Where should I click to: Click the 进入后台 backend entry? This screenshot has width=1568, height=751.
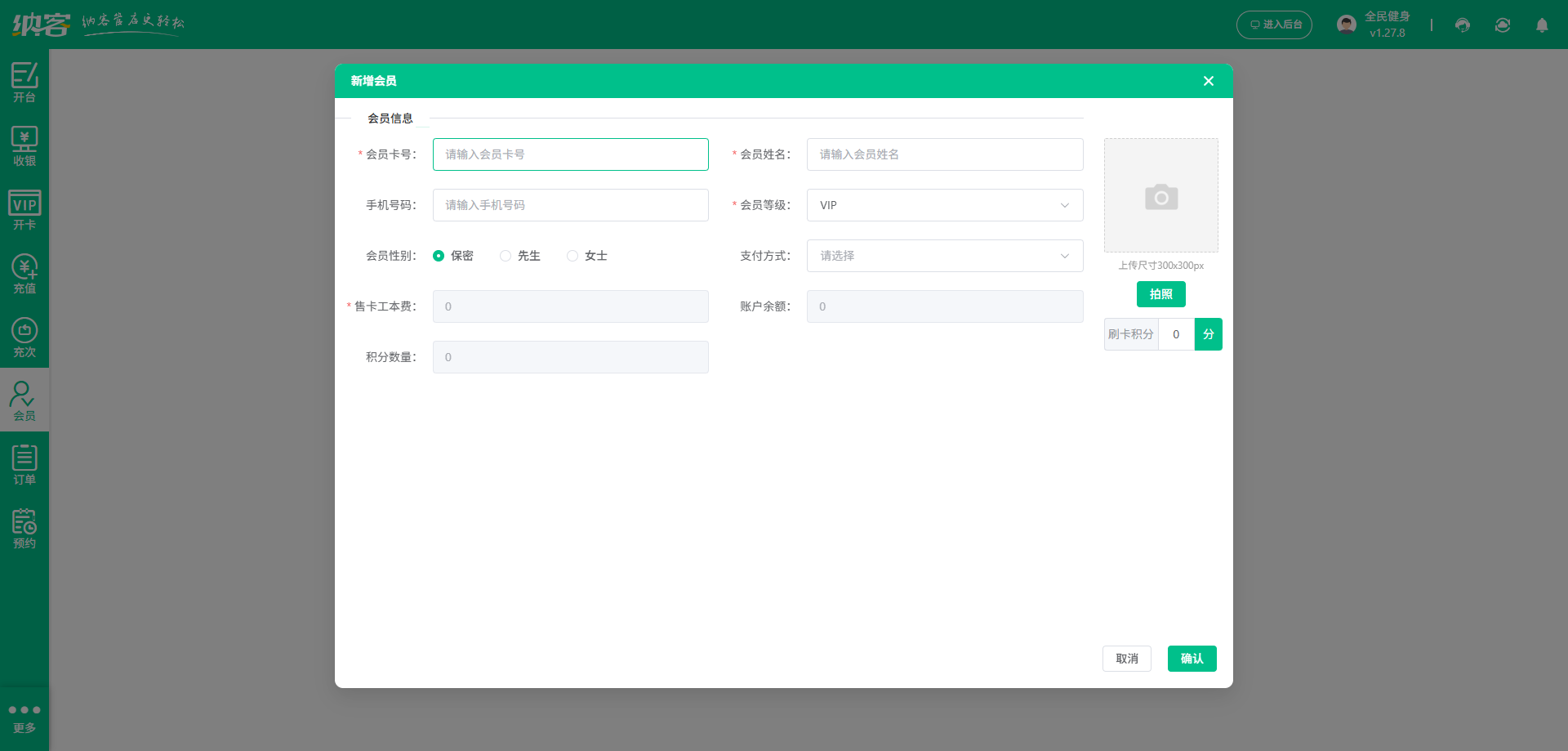coord(1274,25)
